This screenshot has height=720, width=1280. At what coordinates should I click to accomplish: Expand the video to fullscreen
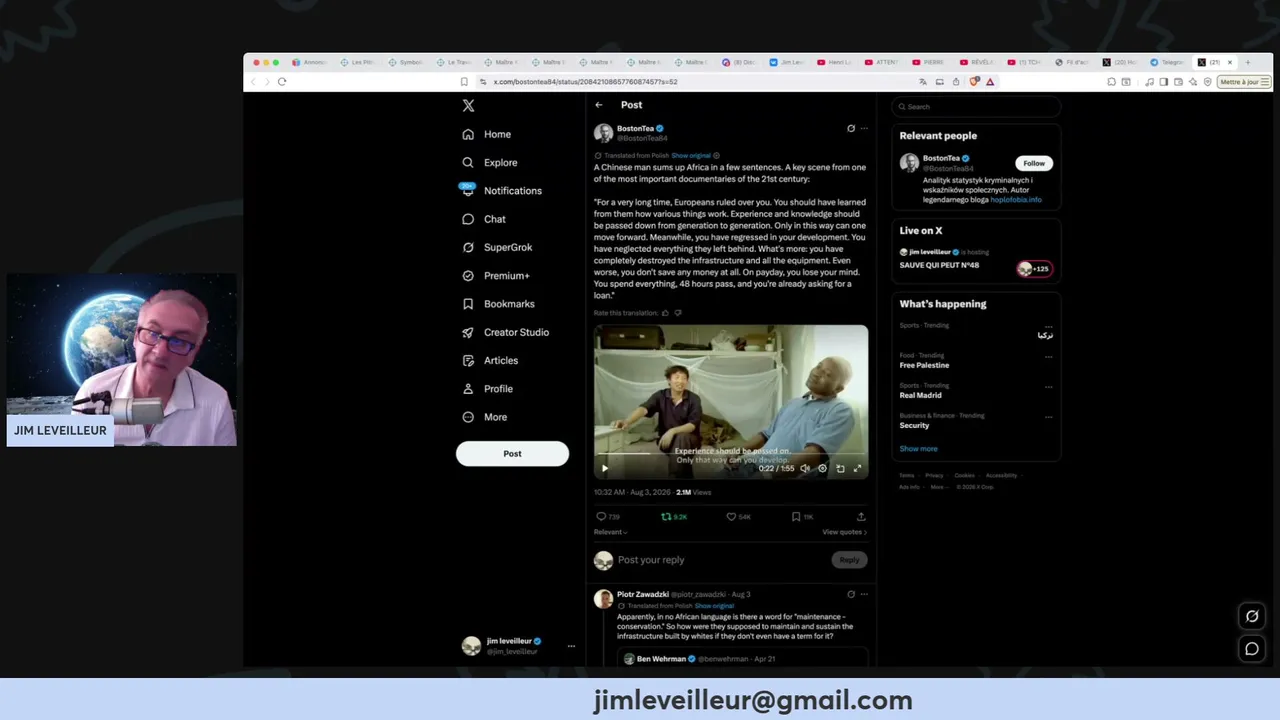tap(857, 468)
